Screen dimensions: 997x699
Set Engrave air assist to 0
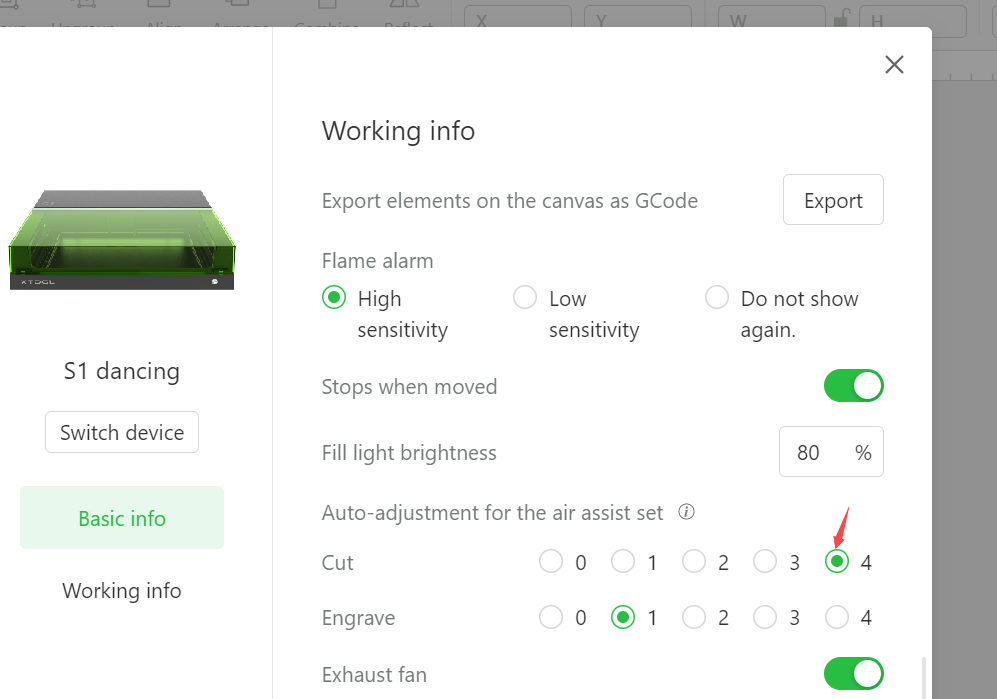[x=551, y=617]
